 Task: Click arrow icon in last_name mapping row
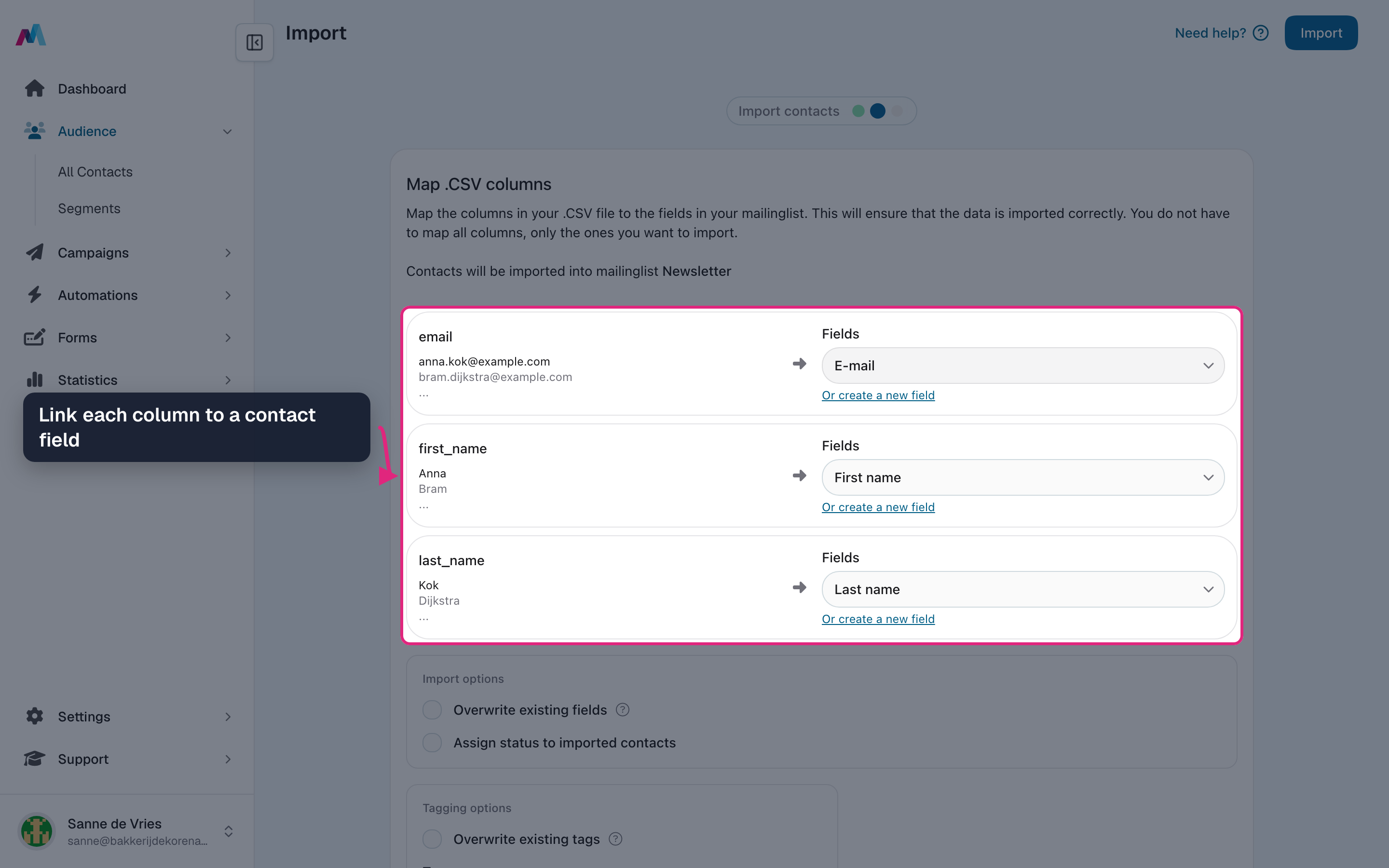pyautogui.click(x=800, y=587)
